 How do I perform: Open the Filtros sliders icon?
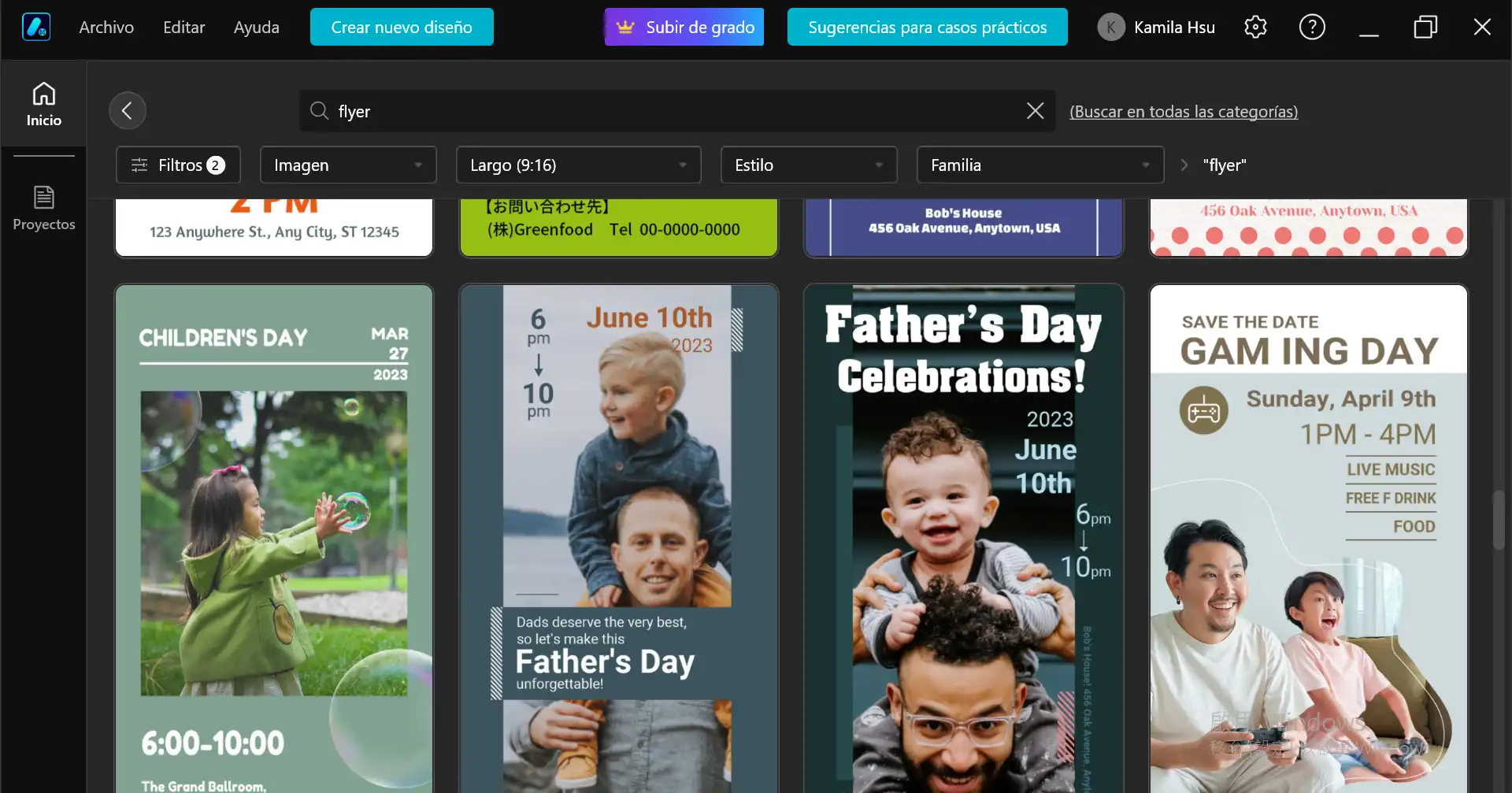point(139,165)
